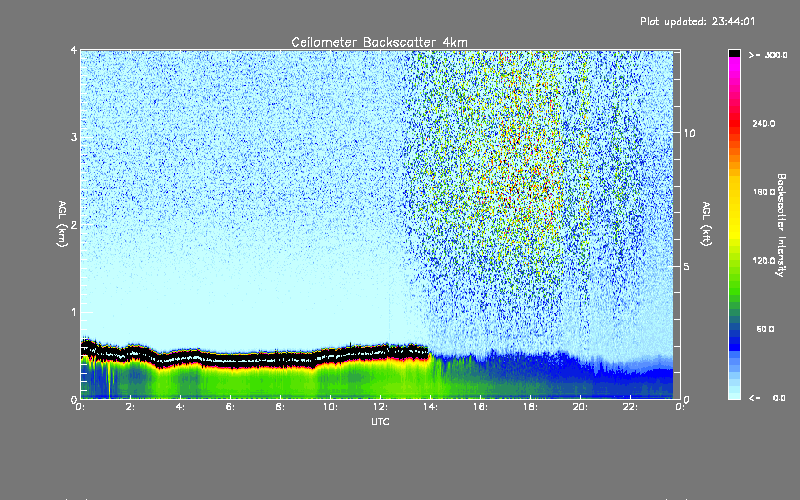
Task: Click the "AGL (km)" left axis label
Action: point(62,224)
